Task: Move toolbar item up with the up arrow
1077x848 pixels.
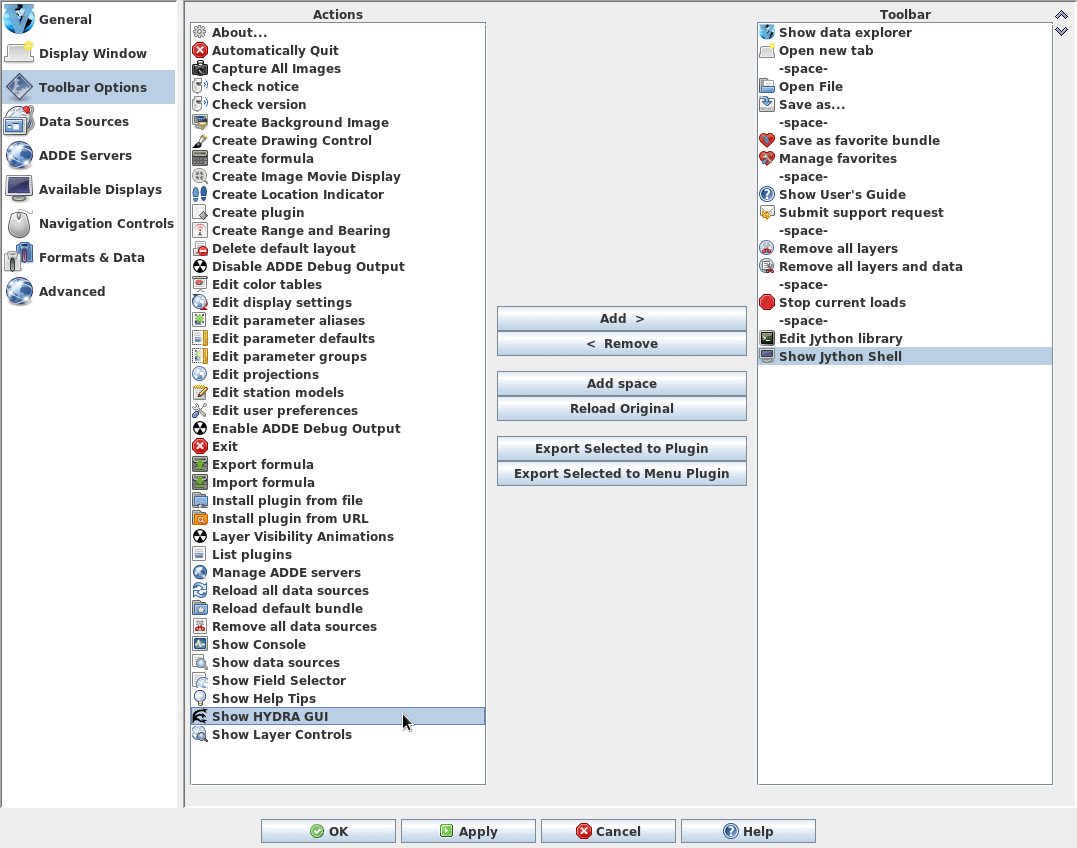Action: click(x=1061, y=14)
